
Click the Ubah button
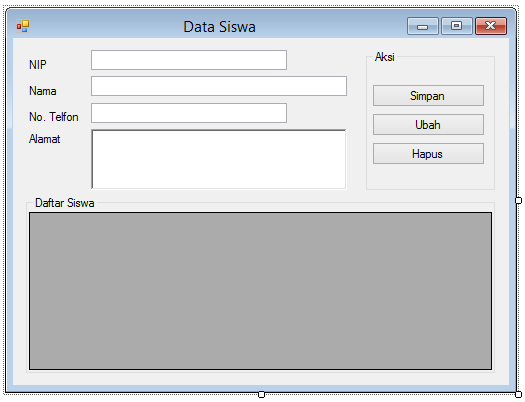pyautogui.click(x=428, y=125)
